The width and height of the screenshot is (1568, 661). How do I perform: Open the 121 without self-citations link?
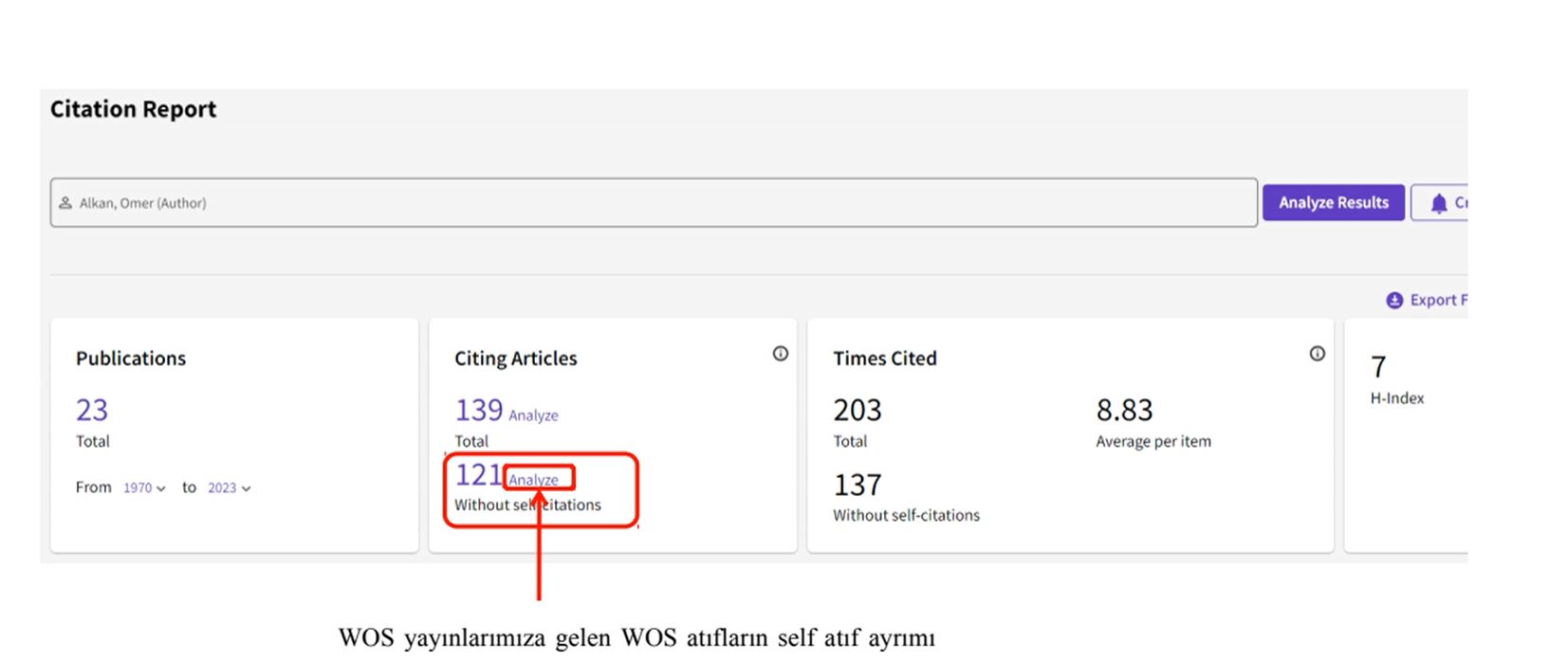coord(477,474)
